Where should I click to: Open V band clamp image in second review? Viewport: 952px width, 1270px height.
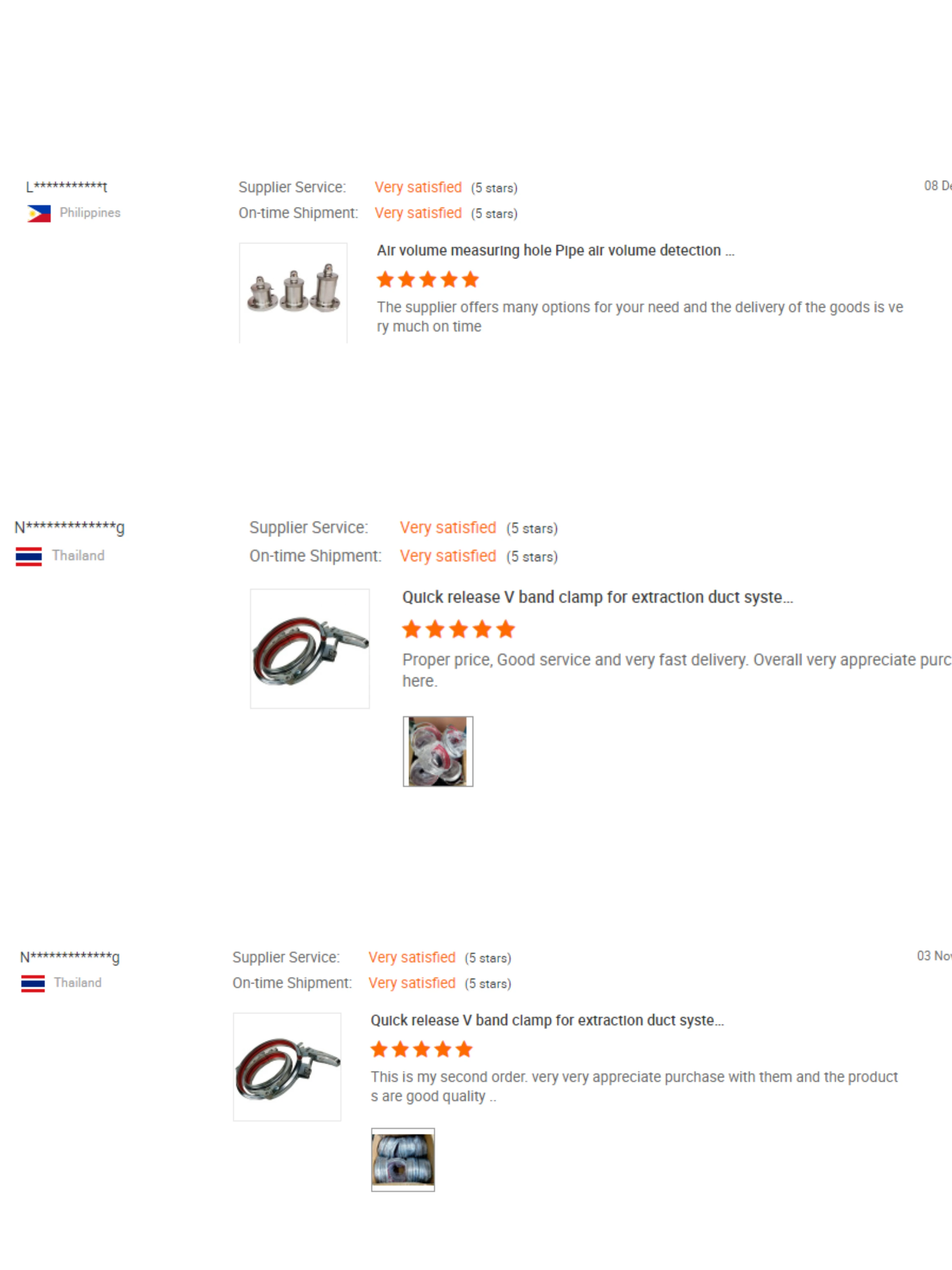[310, 649]
